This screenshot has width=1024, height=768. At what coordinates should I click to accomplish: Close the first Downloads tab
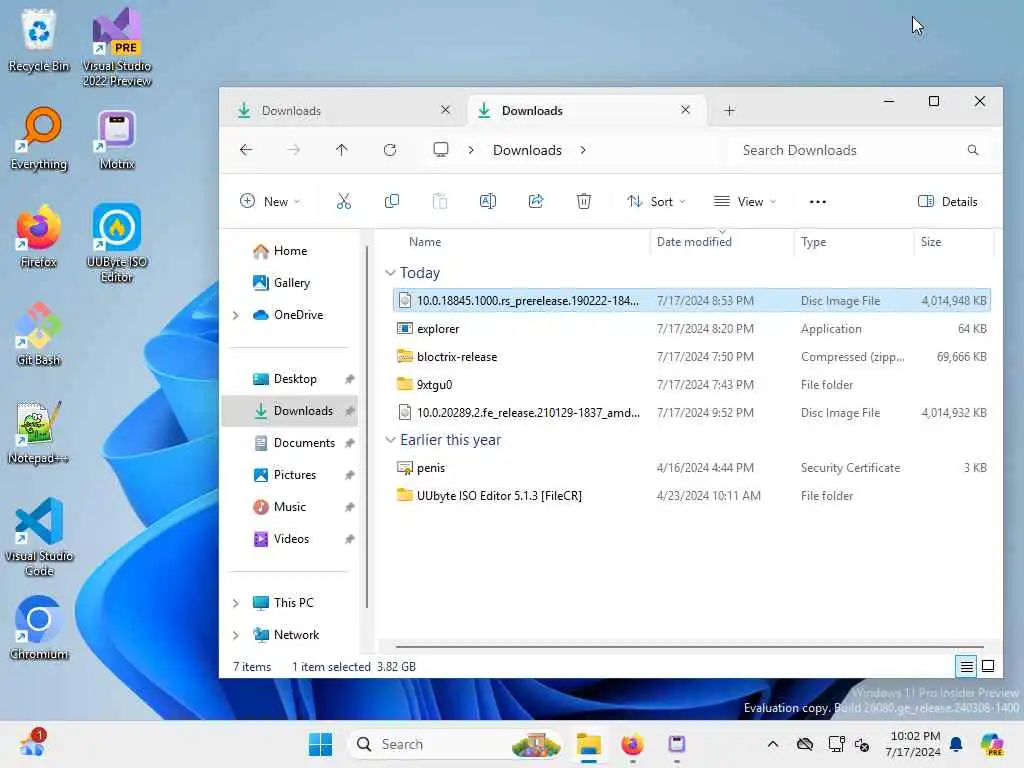(445, 110)
